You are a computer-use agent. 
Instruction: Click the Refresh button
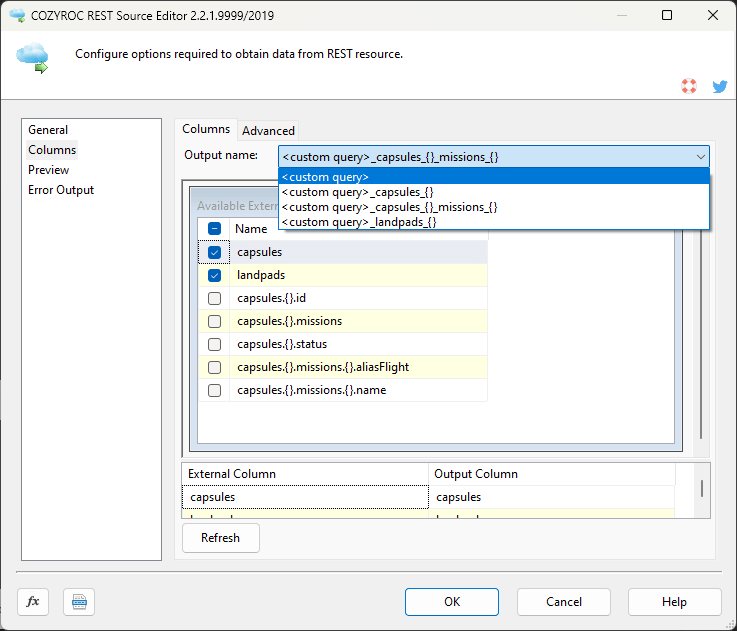coord(220,538)
